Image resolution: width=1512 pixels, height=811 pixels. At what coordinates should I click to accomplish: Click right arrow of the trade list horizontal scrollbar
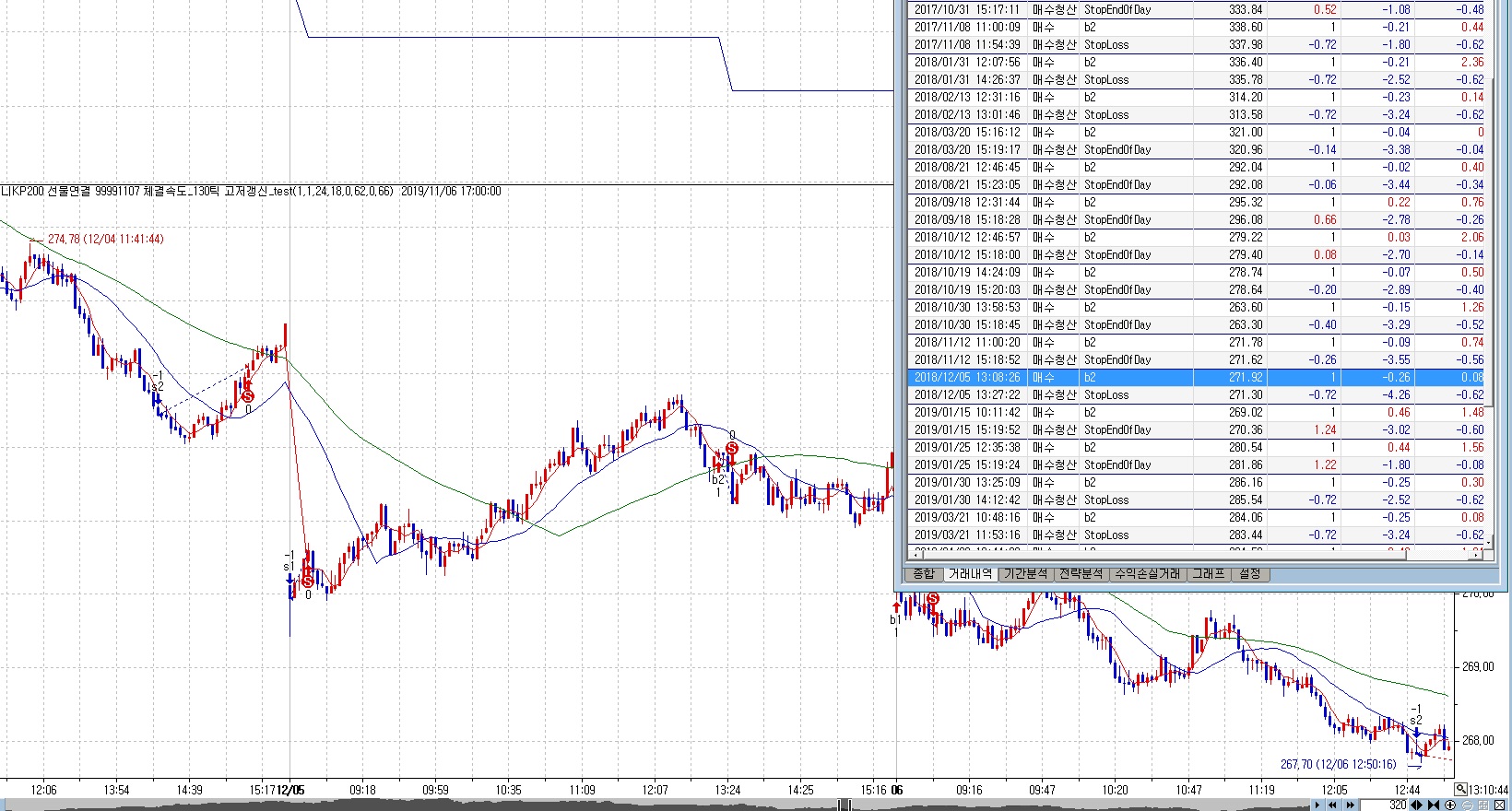point(1476,555)
